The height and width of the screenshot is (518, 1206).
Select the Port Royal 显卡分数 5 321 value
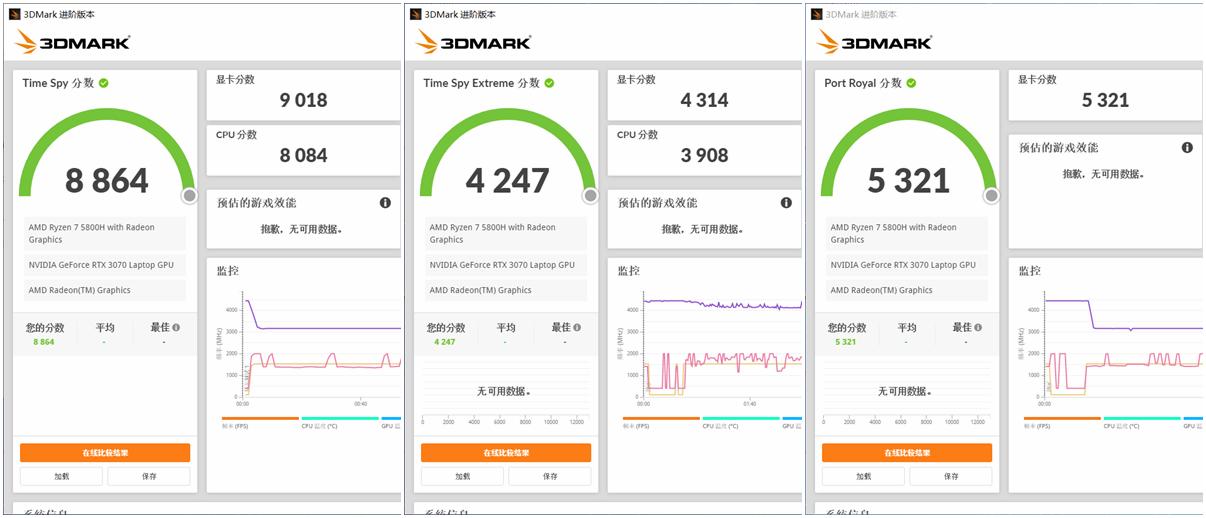(1105, 100)
